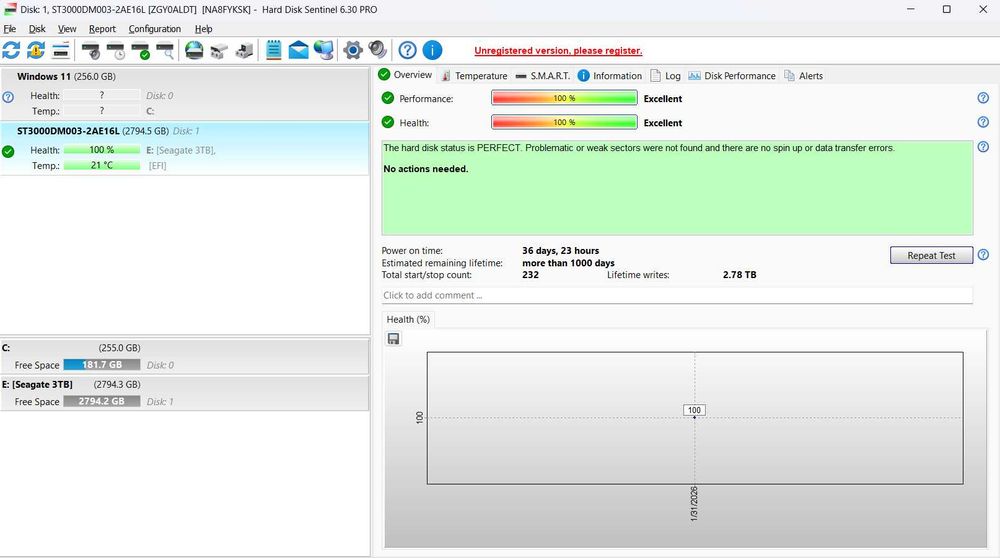Viewport: 1000px width, 558px height.
Task: Click the disk with speaker acoustic icon
Action: [x=91, y=50]
